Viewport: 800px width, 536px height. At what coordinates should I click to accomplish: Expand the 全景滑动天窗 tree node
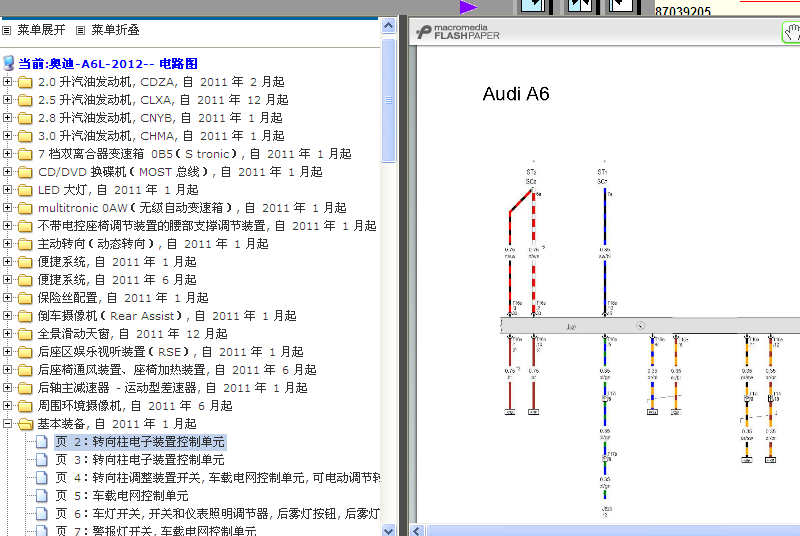pos(7,334)
